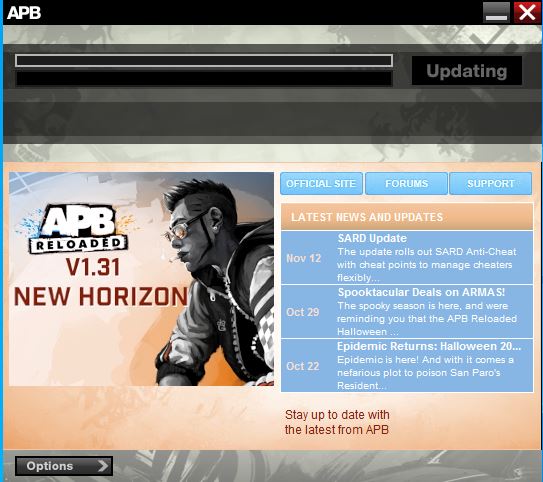Click the APB title text in title bar
The width and height of the screenshot is (543, 482).
pyautogui.click(x=24, y=13)
